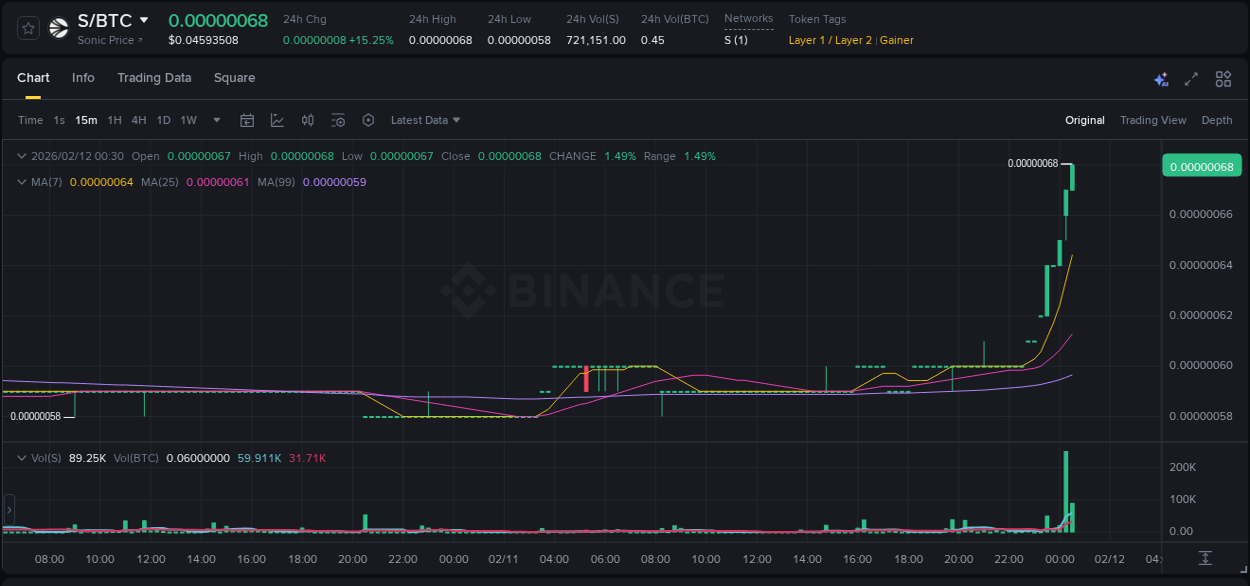Image resolution: width=1250 pixels, height=586 pixels.
Task: Click the candlestick chart type icon
Action: tap(308, 120)
